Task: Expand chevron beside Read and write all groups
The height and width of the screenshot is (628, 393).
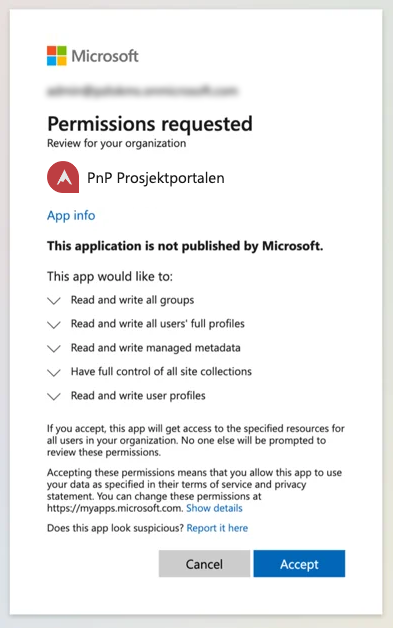Action: [54, 300]
